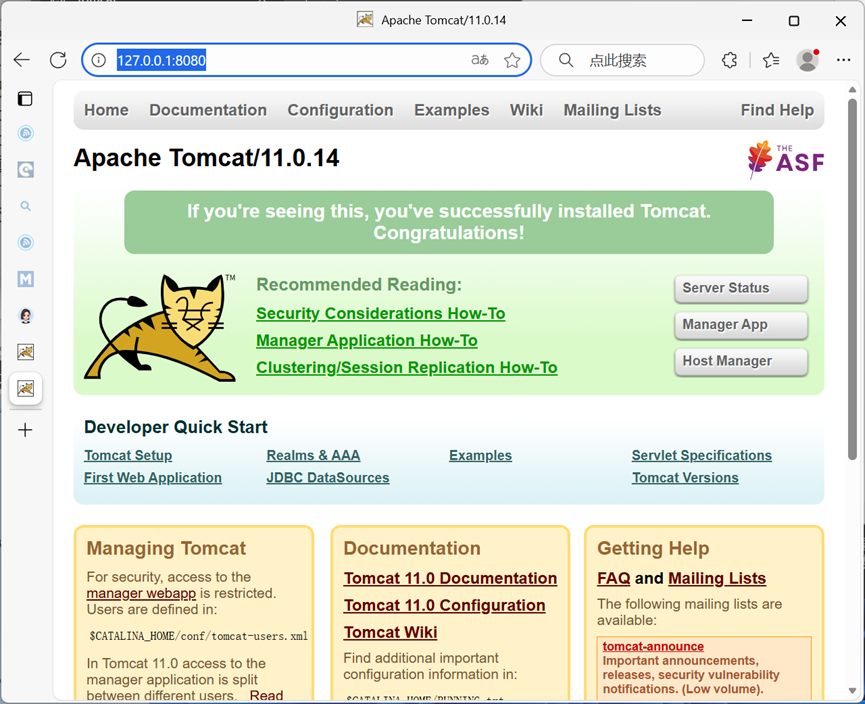This screenshot has height=704, width=865.
Task: Open Mailing Lists link in Getting Help
Action: (x=717, y=578)
